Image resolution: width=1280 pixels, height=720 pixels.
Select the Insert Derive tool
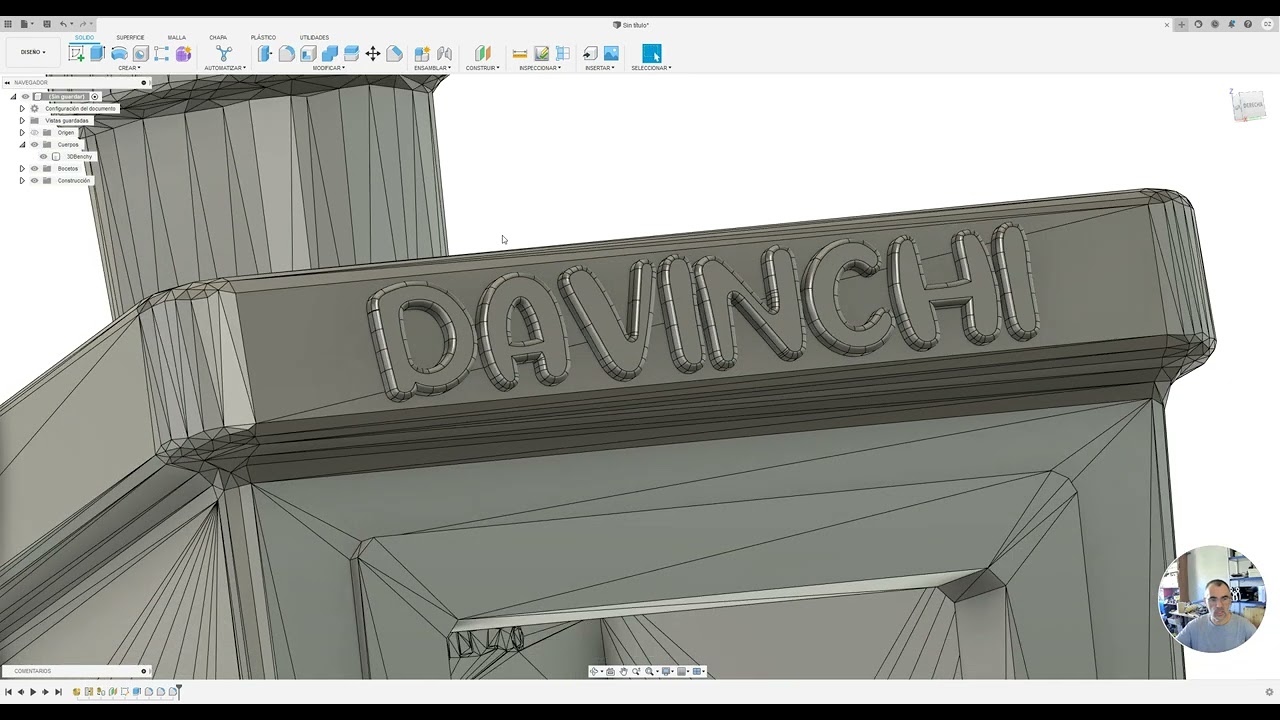590,53
